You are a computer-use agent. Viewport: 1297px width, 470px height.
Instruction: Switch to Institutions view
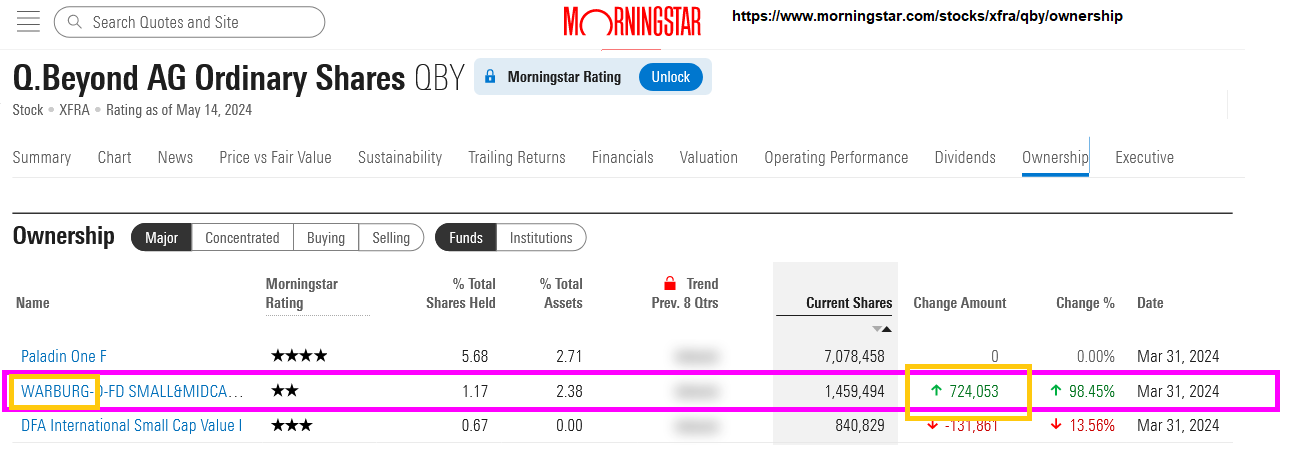pos(541,237)
